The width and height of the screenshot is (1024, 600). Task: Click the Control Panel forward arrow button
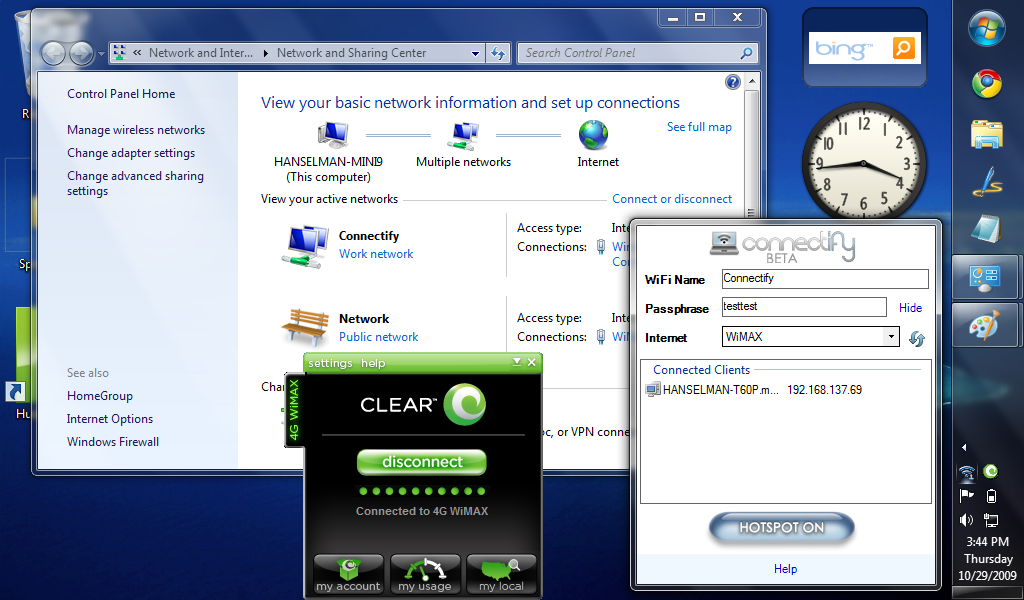point(81,54)
